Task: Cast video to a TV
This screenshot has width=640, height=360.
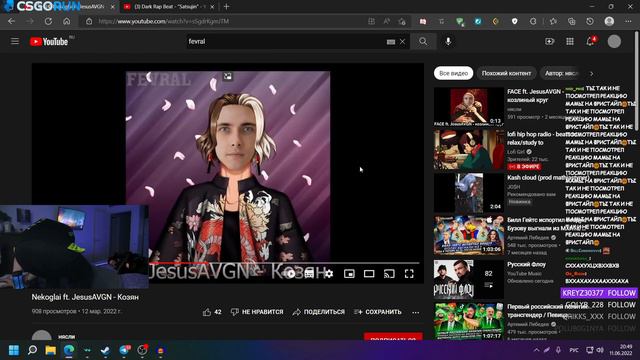Action: [389, 274]
